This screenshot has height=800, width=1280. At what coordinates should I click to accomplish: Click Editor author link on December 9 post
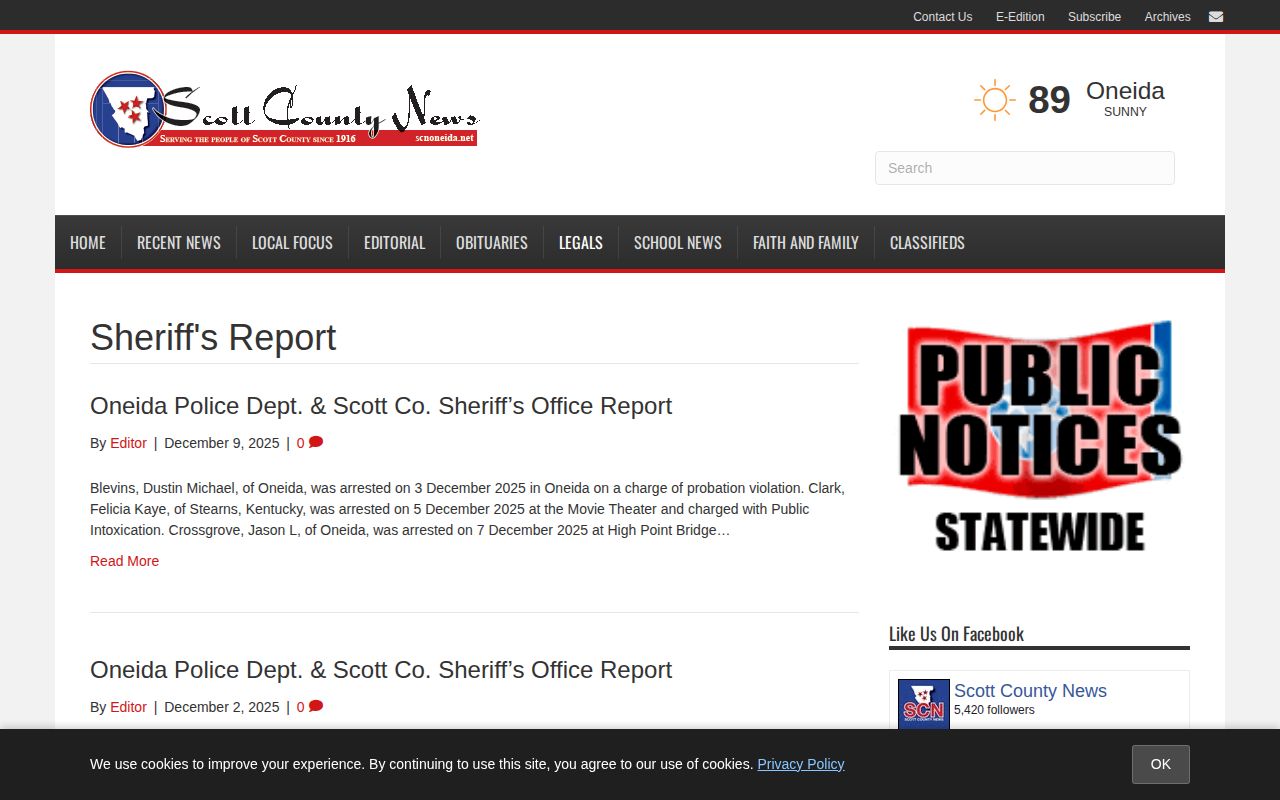128,443
